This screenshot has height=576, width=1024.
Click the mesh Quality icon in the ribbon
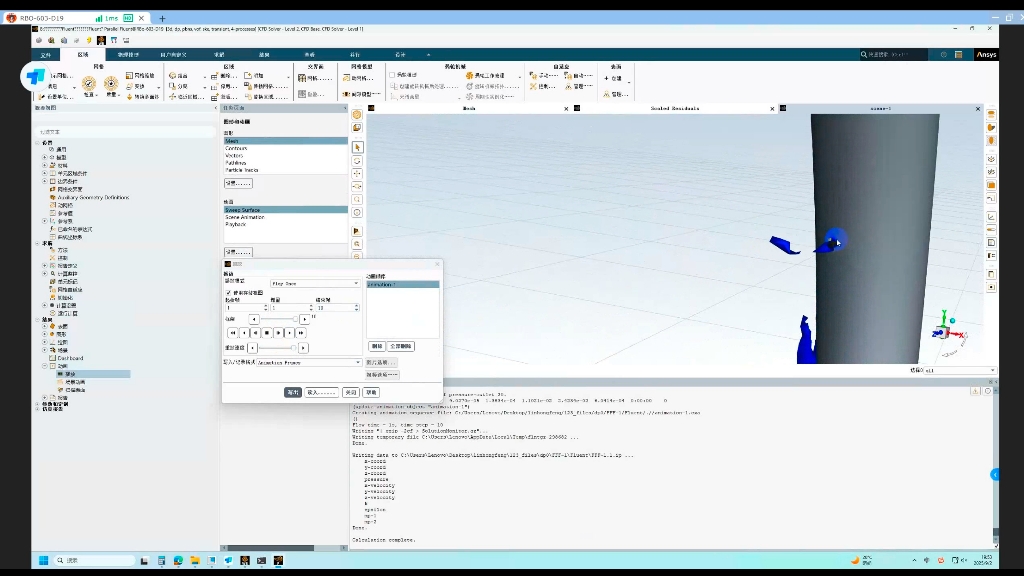[x=111, y=83]
